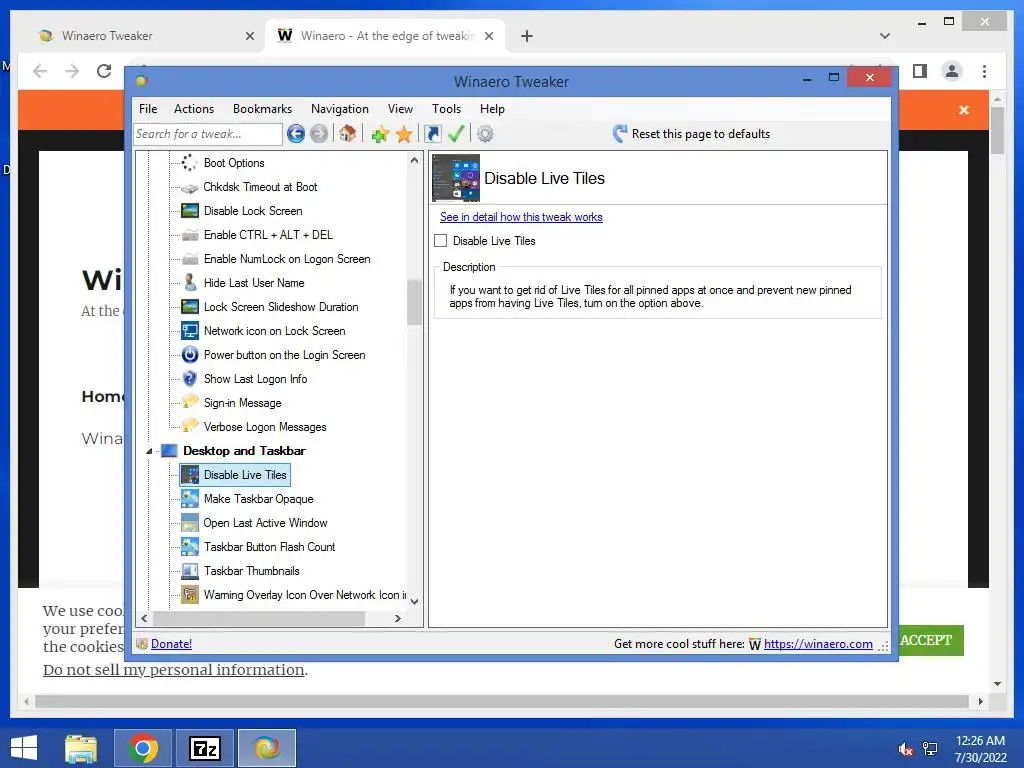Select Enable NumLock on Logon Screen
1024x768 pixels.
[287, 259]
